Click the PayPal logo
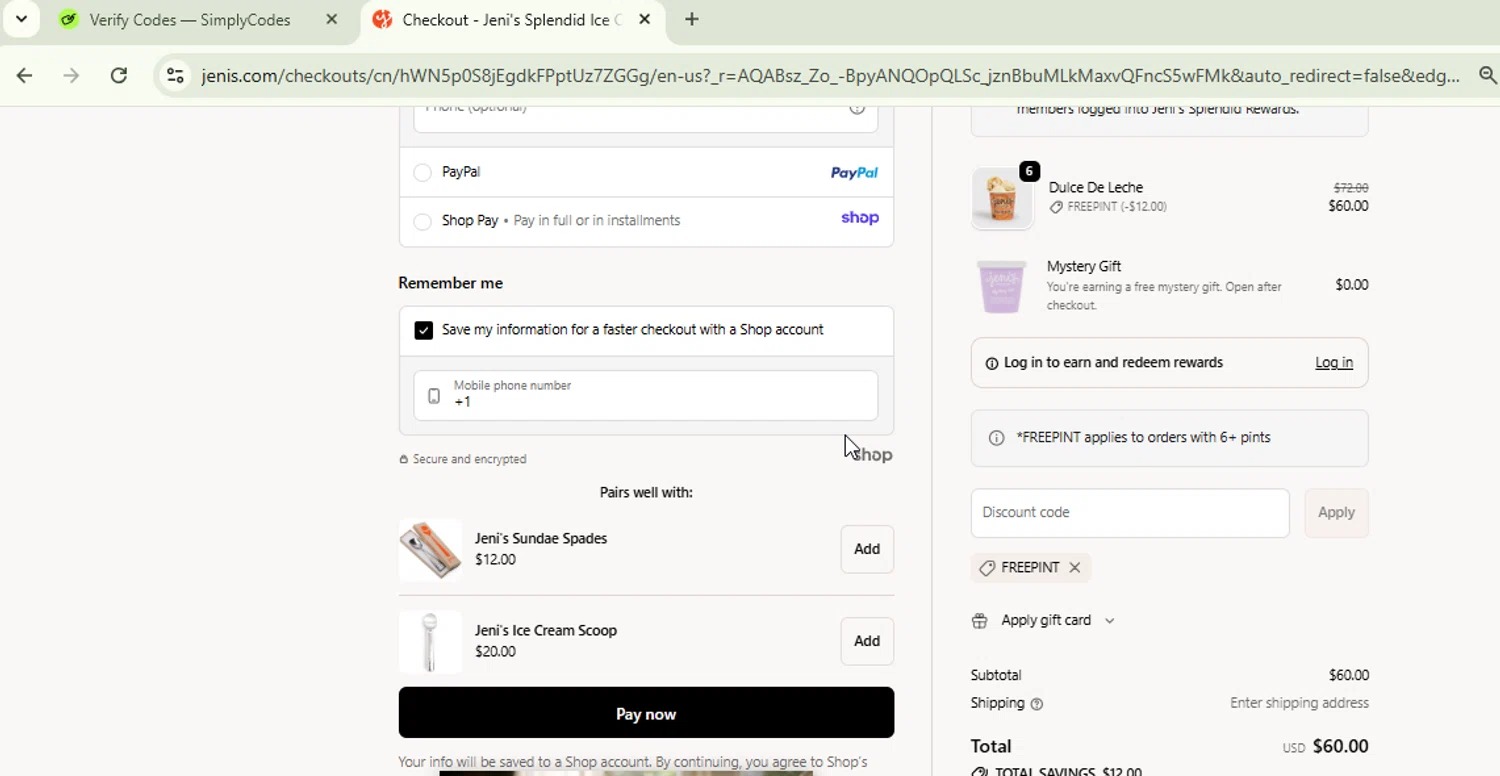The image size is (1500, 776). pos(854,173)
